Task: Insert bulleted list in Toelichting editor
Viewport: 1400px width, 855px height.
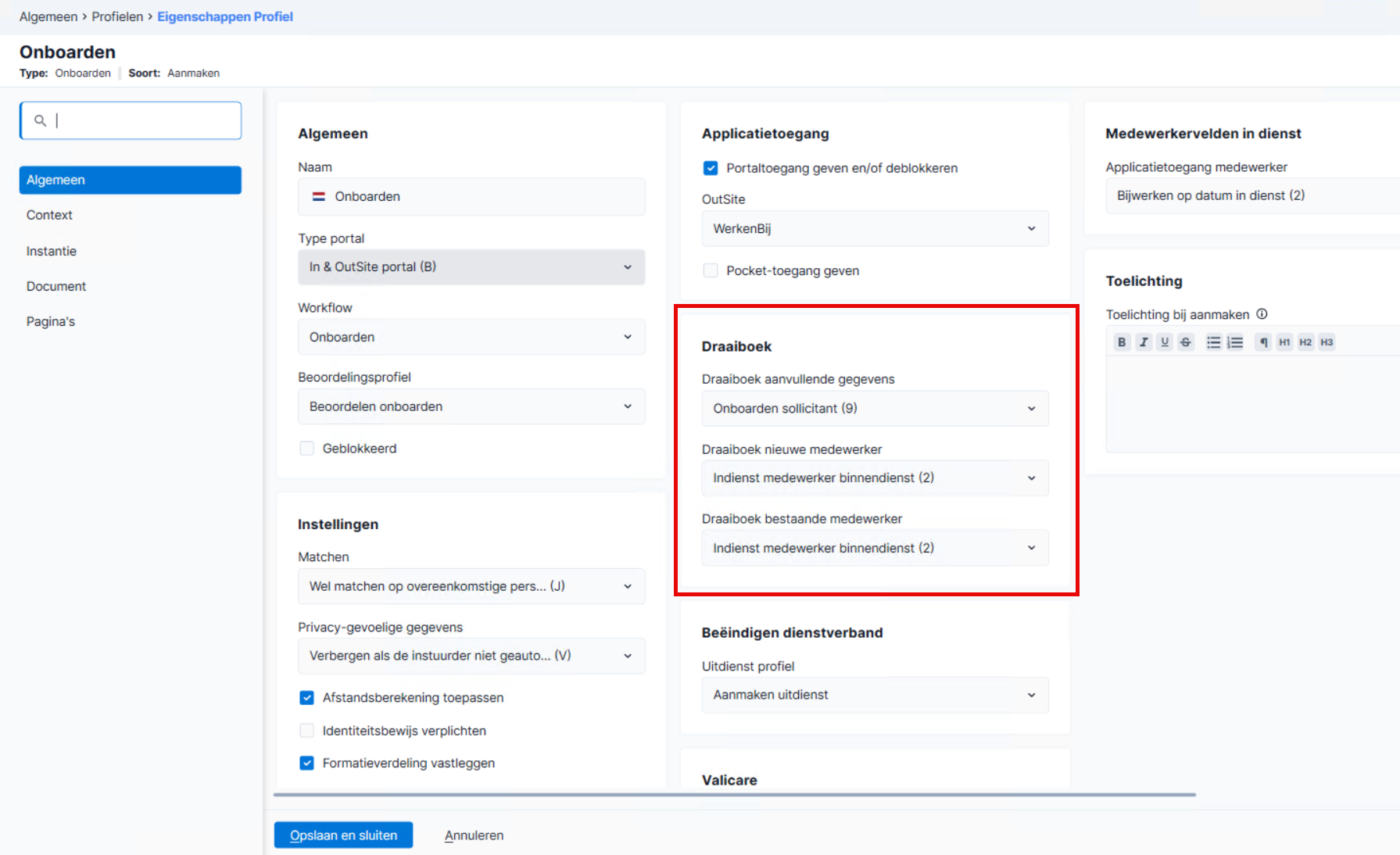Action: 1213,342
